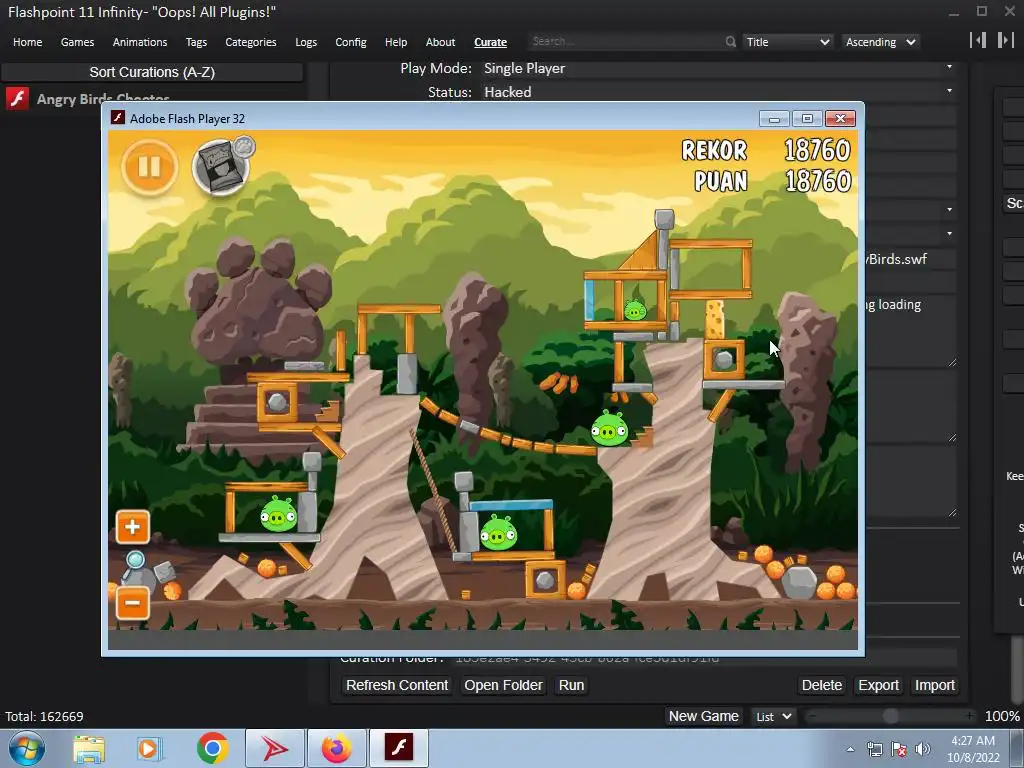Image resolution: width=1024 pixels, height=768 pixels.
Task: Open the media player taskbar icon
Action: (150, 748)
